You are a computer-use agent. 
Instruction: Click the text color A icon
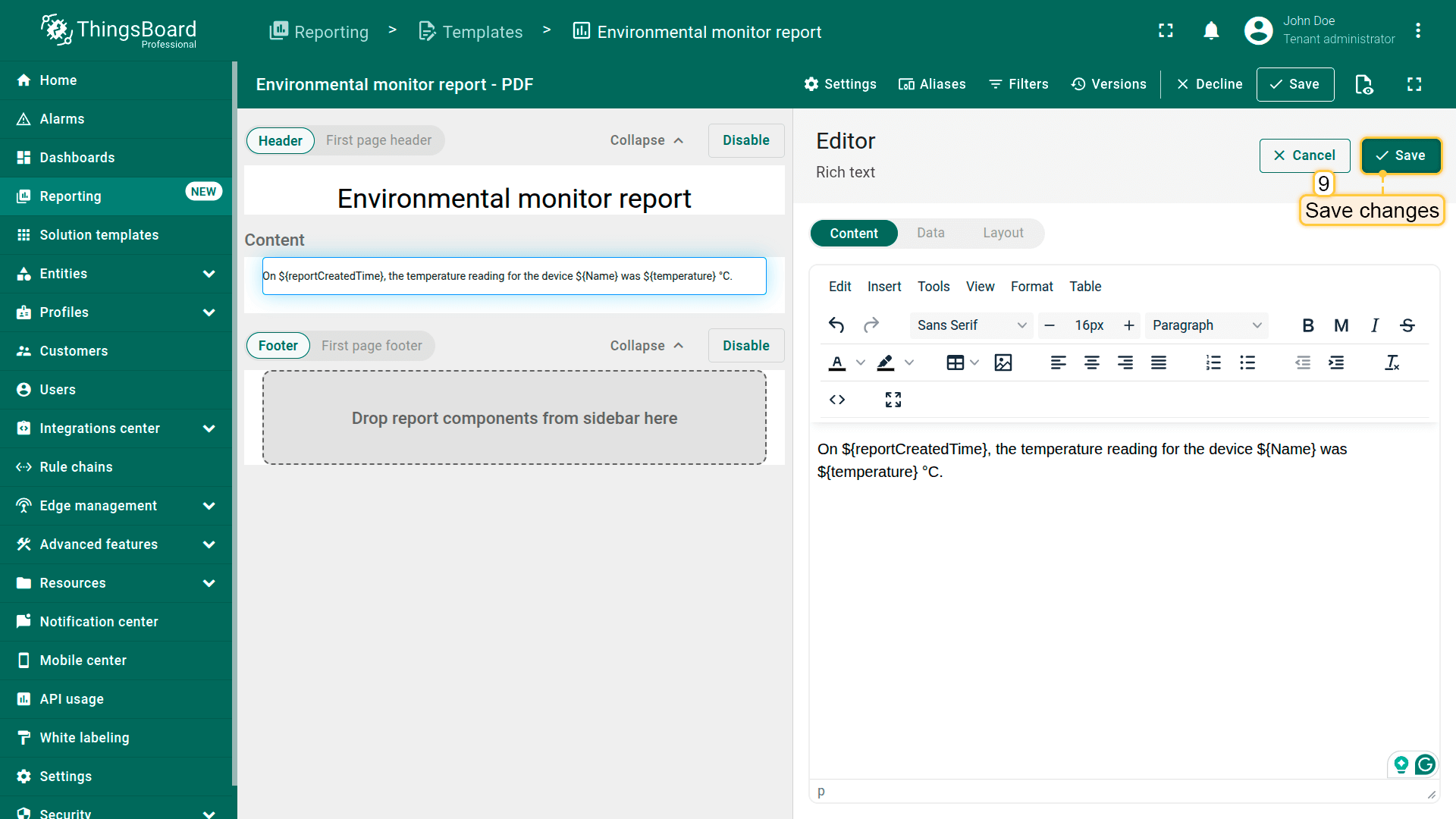[x=837, y=362]
